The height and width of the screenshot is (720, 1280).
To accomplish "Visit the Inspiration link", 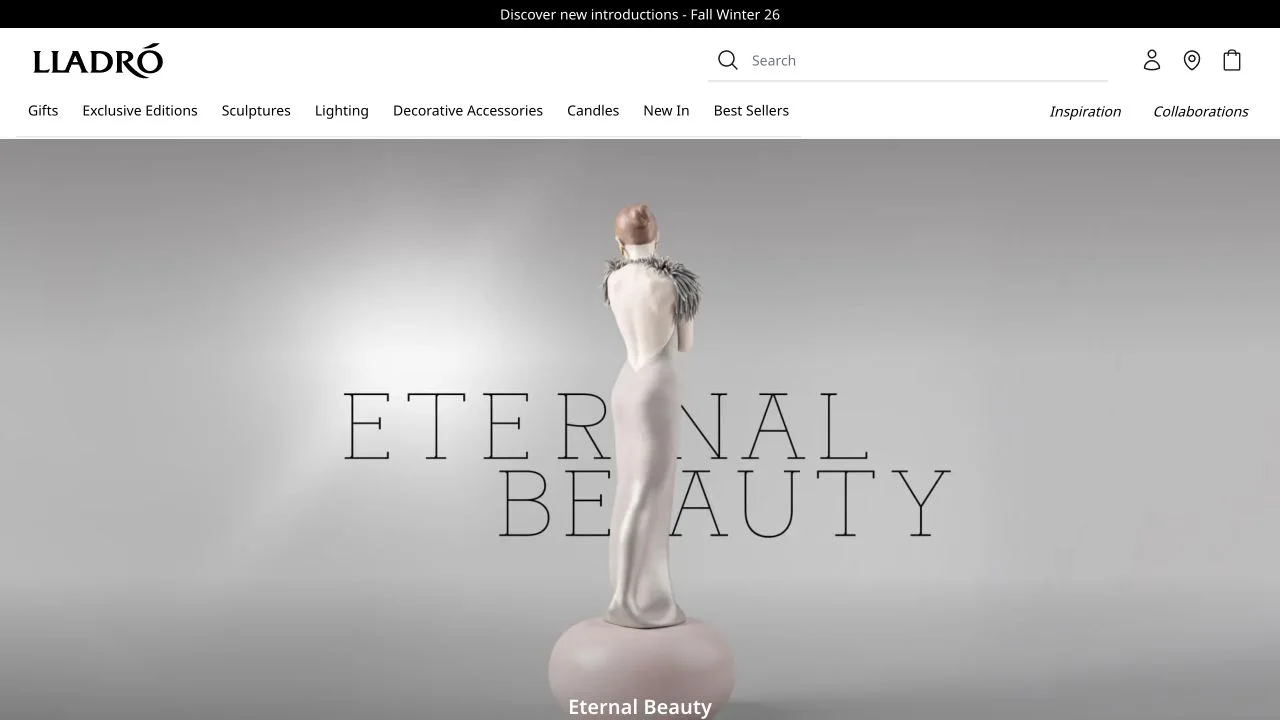I will (x=1085, y=112).
